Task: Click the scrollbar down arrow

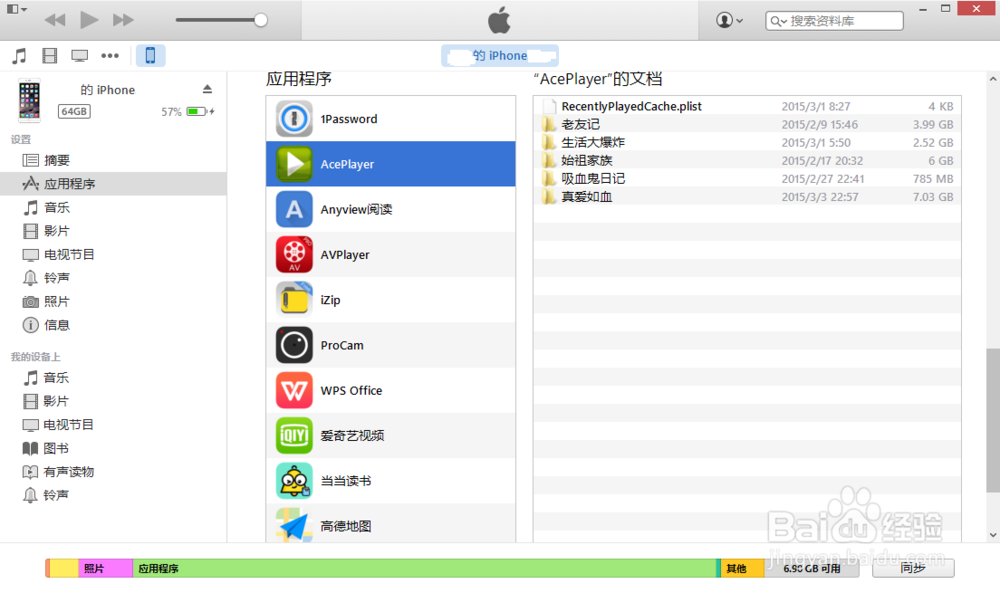Action: pyautogui.click(x=993, y=535)
